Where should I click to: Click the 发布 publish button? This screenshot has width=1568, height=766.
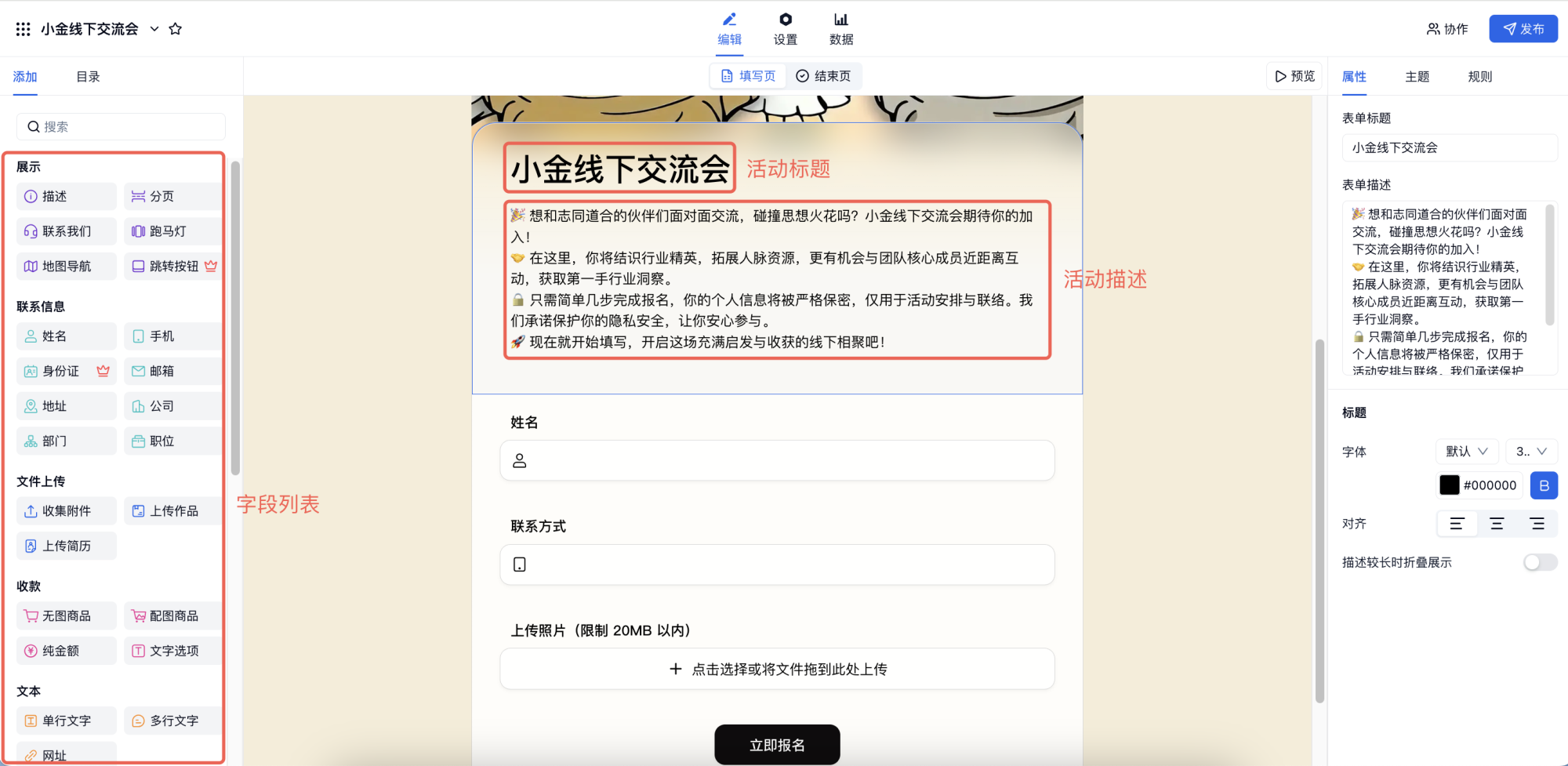pyautogui.click(x=1523, y=29)
